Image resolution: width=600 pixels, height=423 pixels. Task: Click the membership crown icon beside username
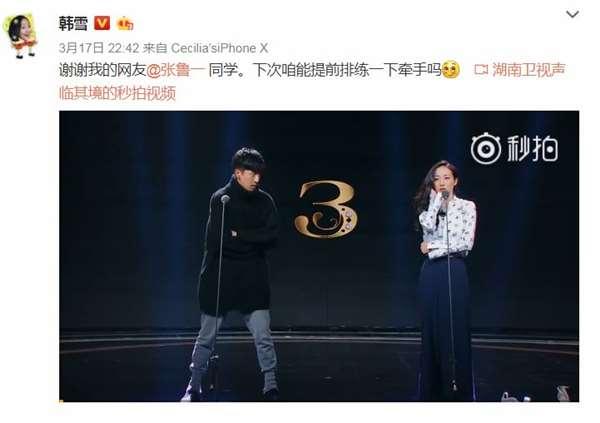125,24
